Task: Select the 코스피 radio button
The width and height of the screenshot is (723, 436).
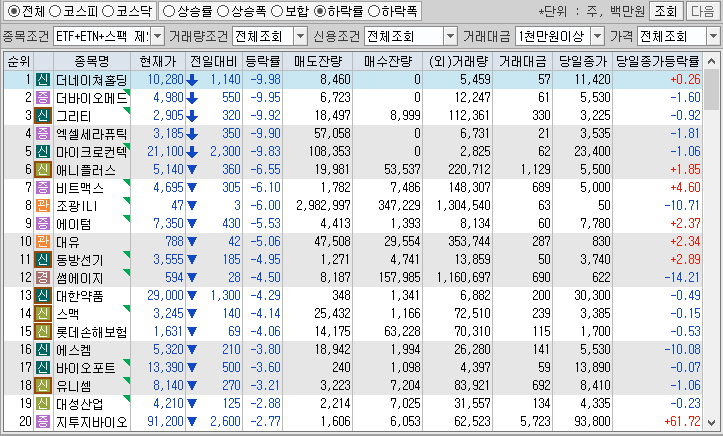Action: coord(55,11)
